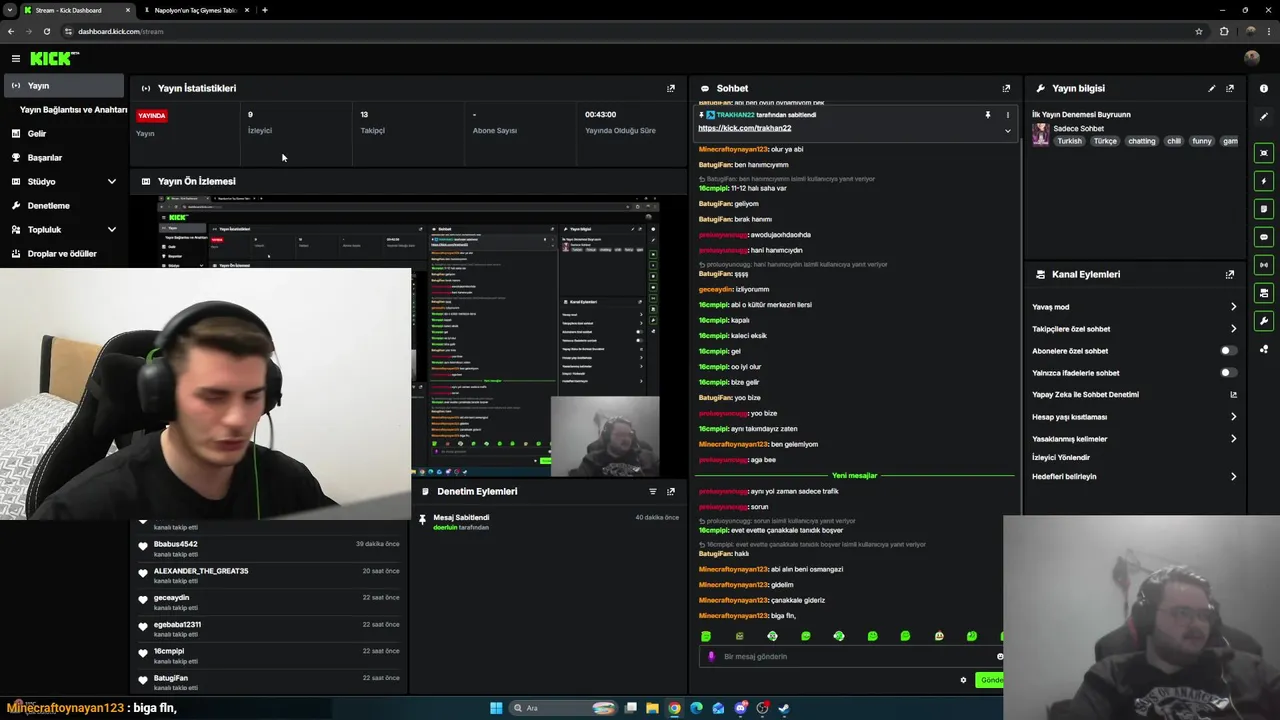1280x720 pixels.
Task: Open Gelir in the sidebar
Action: pyautogui.click(x=64, y=134)
